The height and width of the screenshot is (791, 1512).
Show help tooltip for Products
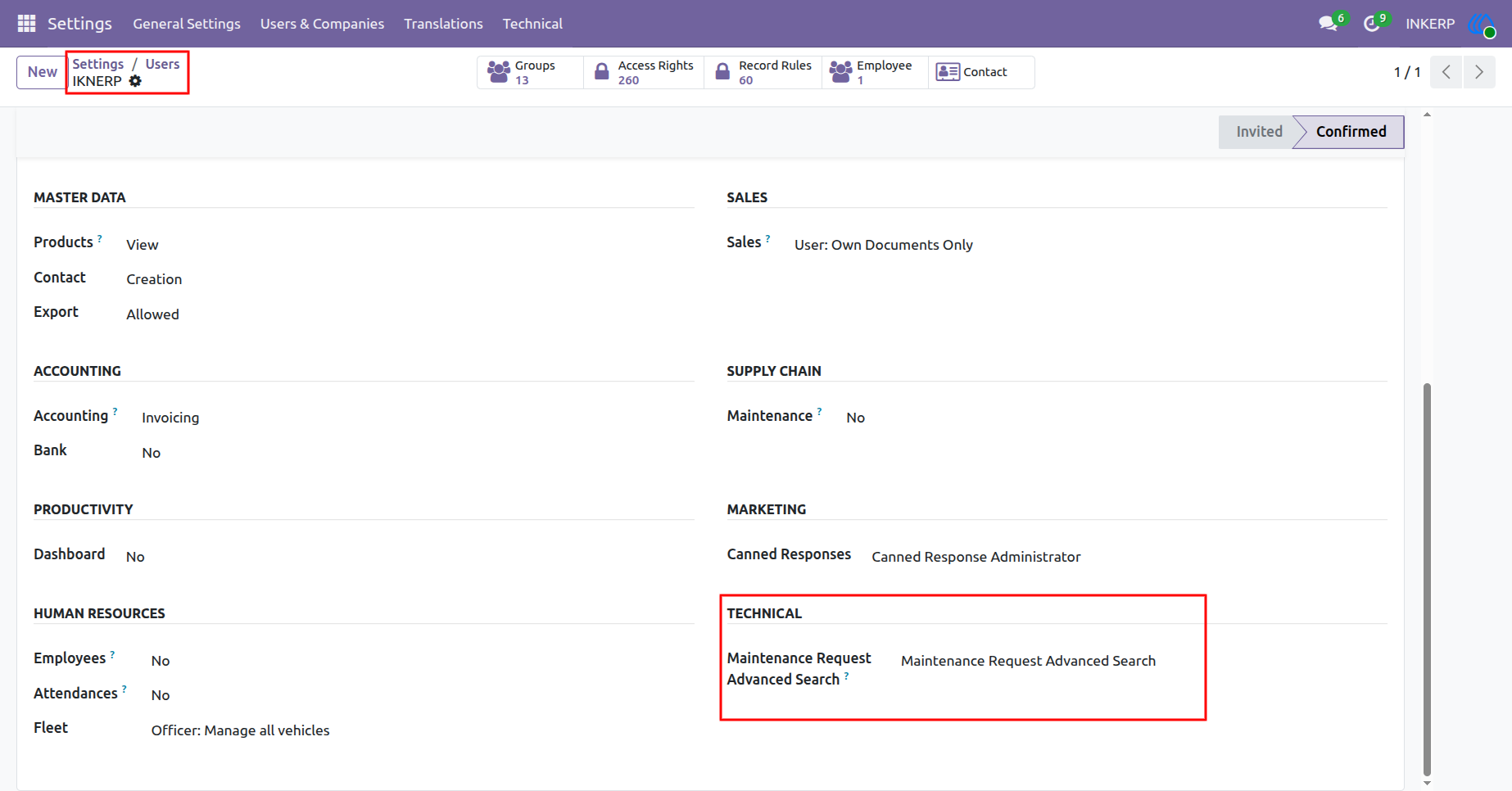(100, 238)
